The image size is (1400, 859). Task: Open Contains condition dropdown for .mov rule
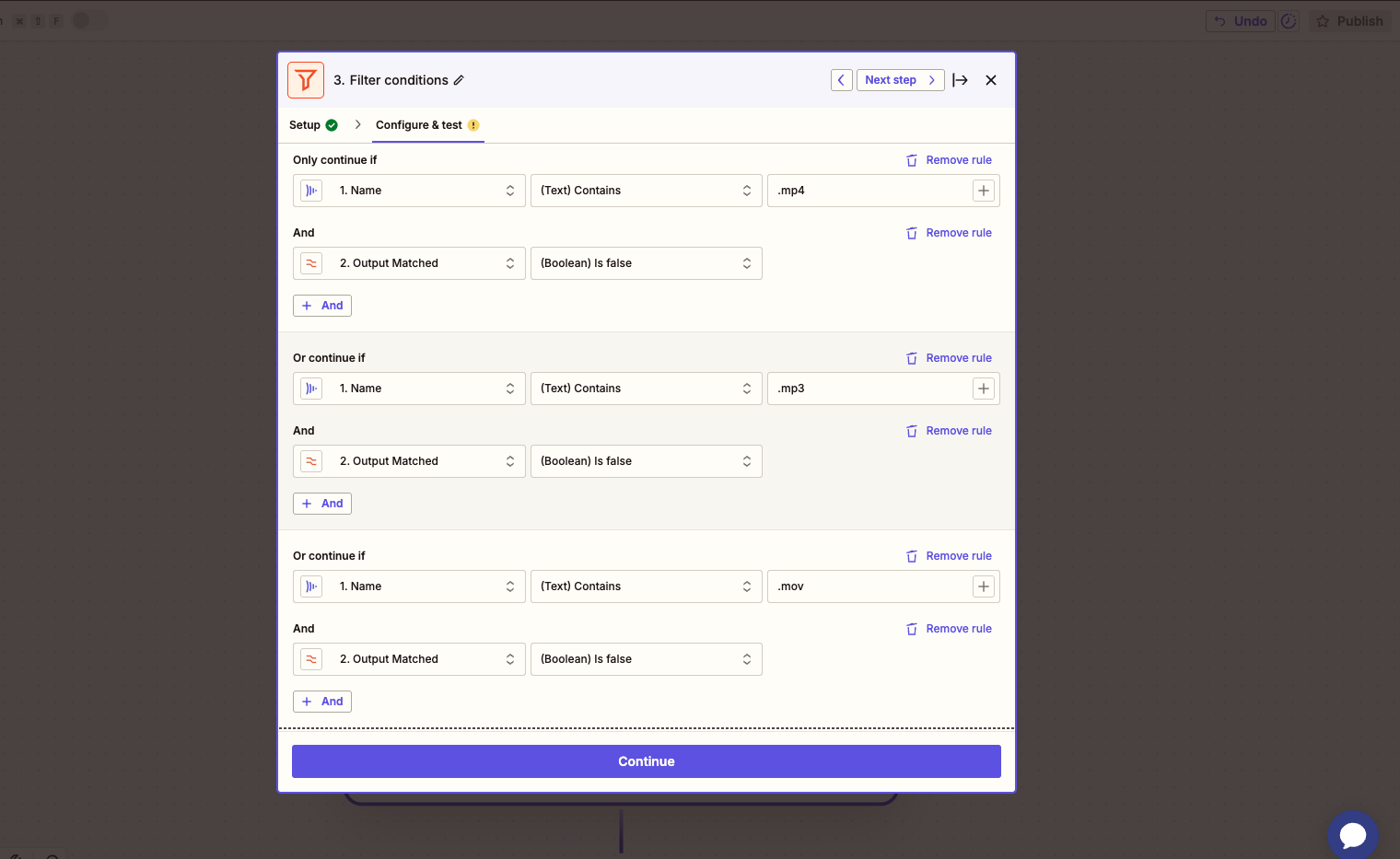[647, 586]
